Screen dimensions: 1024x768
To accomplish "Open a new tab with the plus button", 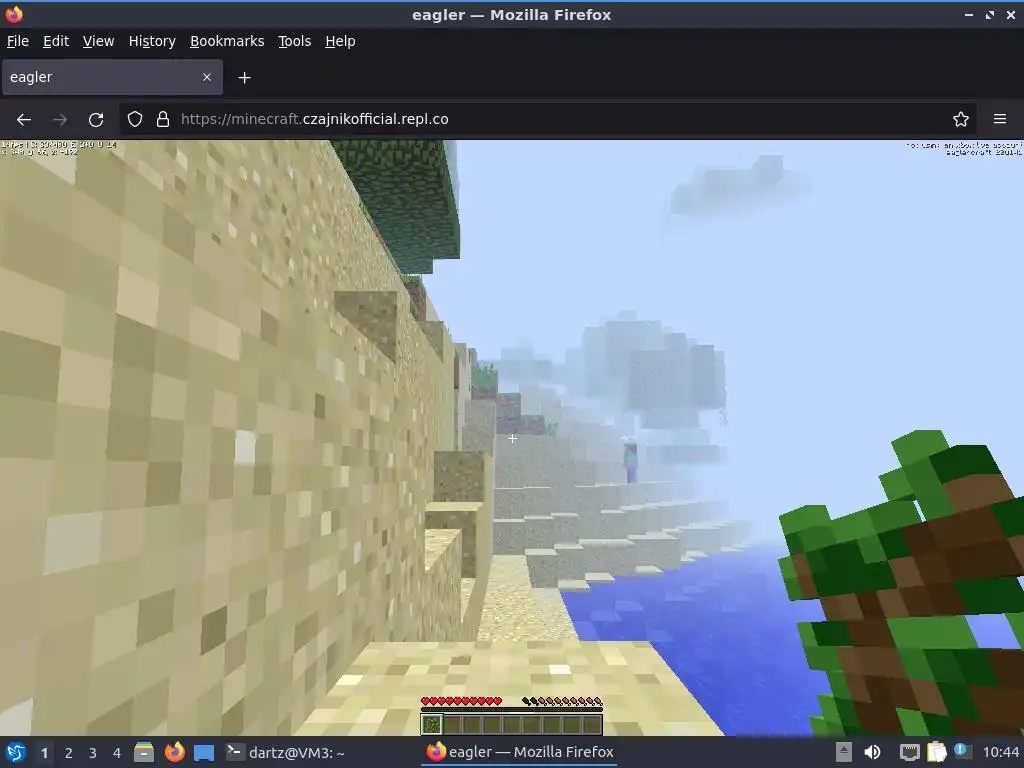I will (244, 78).
